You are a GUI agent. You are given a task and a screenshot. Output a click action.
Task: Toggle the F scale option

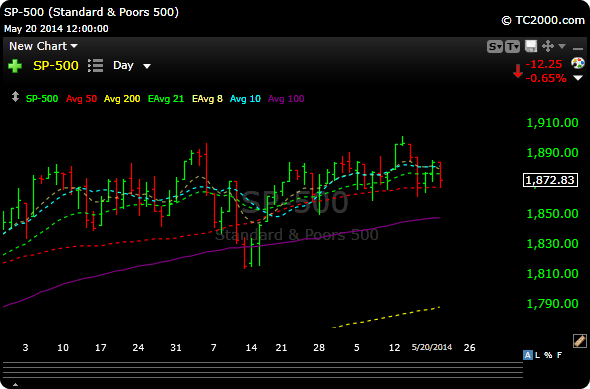point(560,355)
